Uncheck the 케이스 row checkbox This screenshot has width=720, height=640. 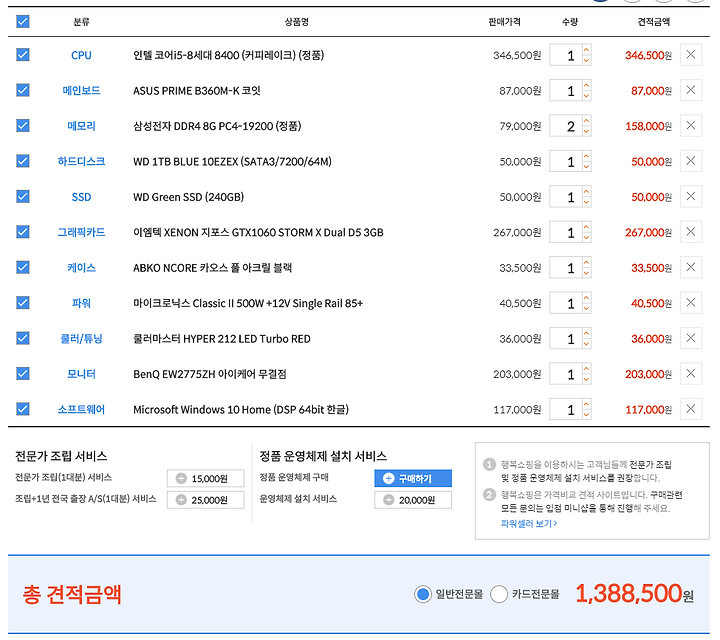pos(23,267)
